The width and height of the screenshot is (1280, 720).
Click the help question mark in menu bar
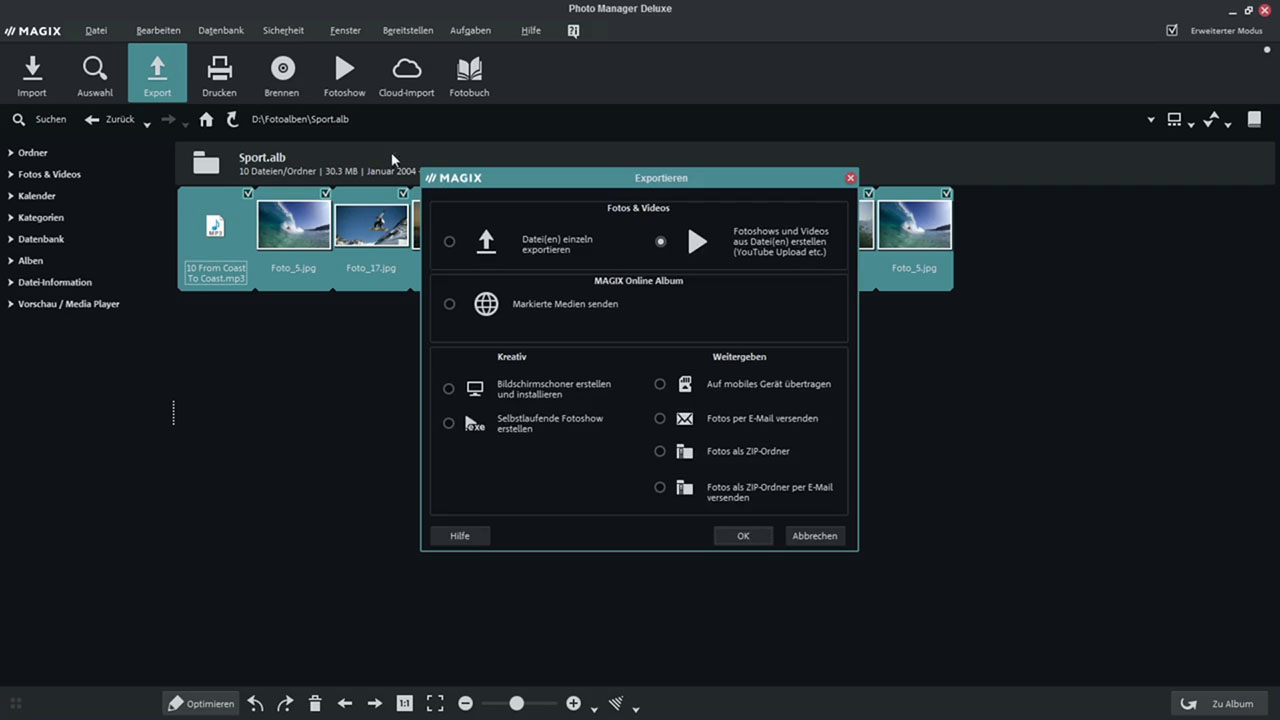point(573,31)
